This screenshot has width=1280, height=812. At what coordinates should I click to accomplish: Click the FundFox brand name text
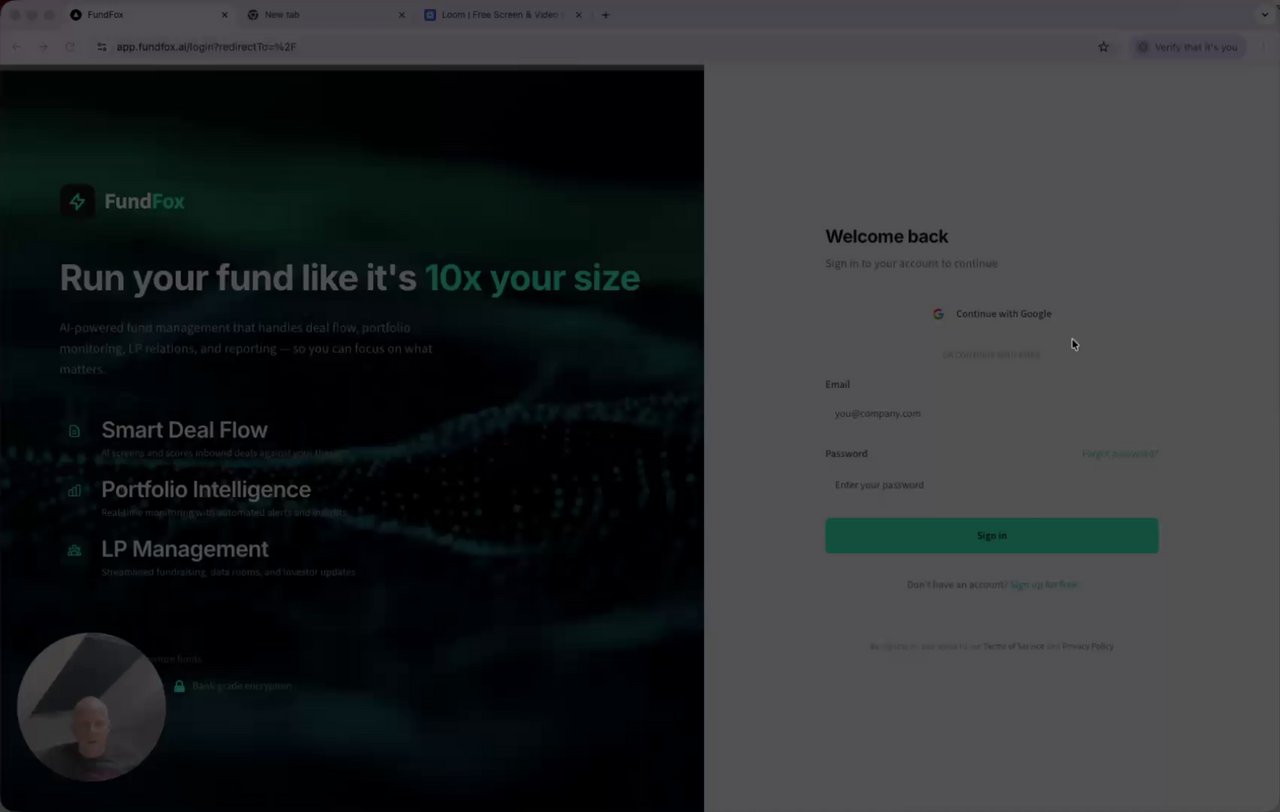pyautogui.click(x=145, y=202)
